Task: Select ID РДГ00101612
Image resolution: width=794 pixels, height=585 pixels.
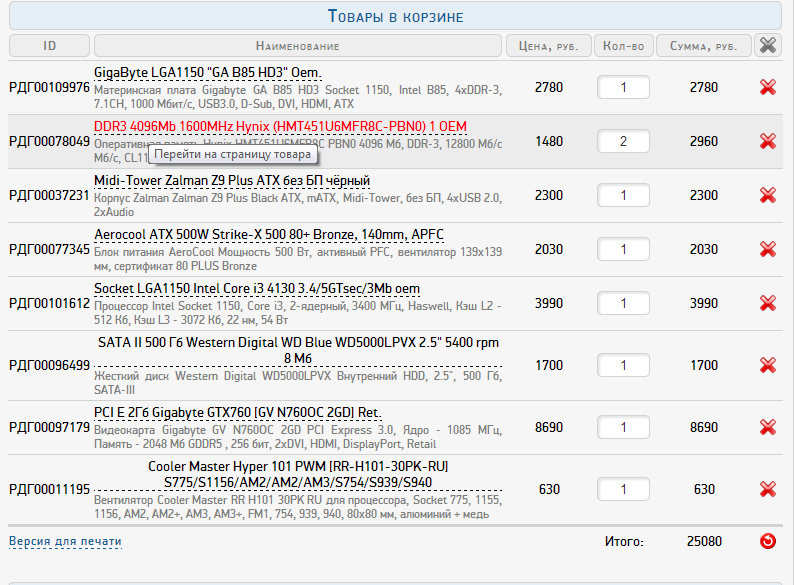Action: (49, 303)
